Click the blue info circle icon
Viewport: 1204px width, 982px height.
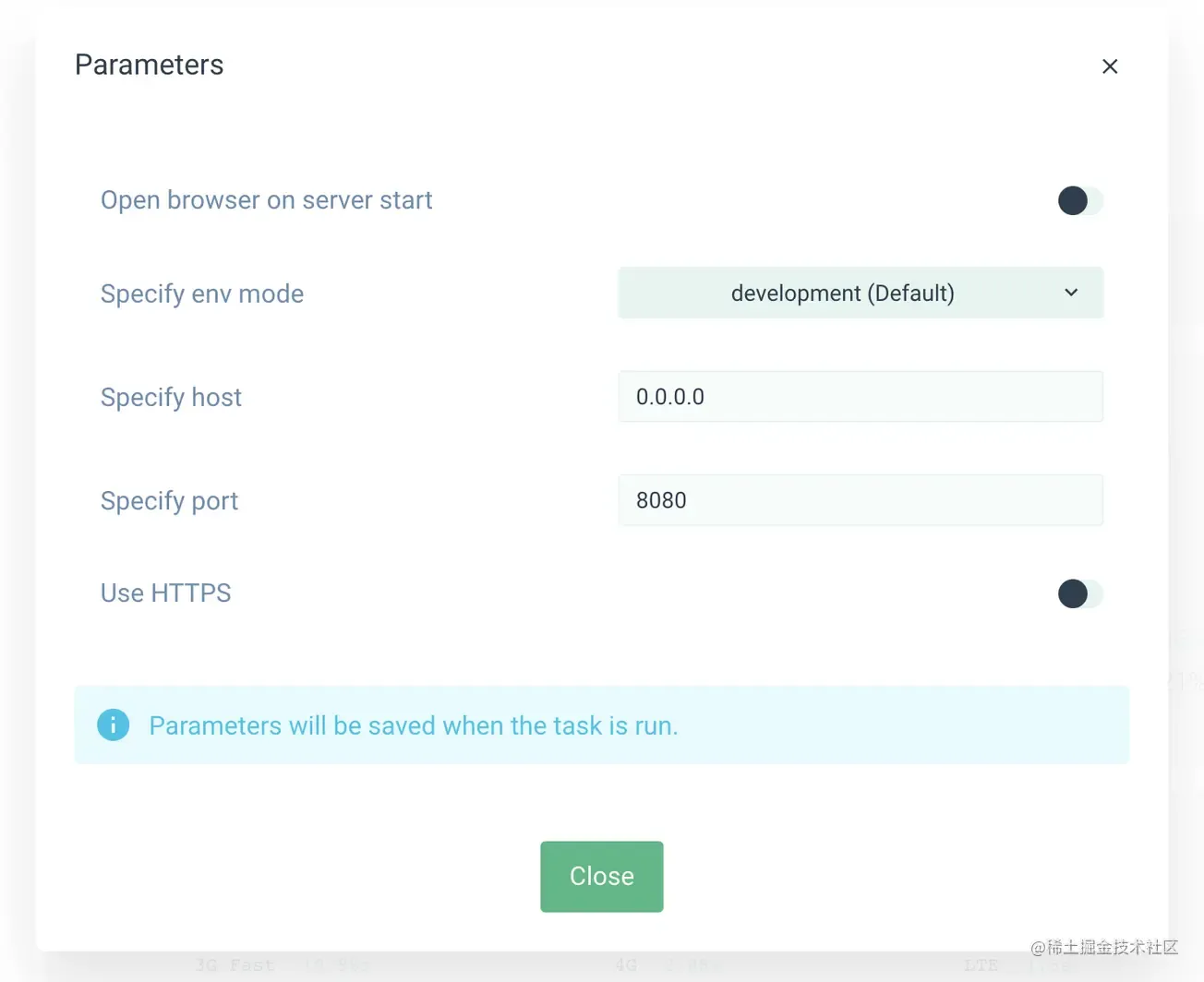click(114, 725)
